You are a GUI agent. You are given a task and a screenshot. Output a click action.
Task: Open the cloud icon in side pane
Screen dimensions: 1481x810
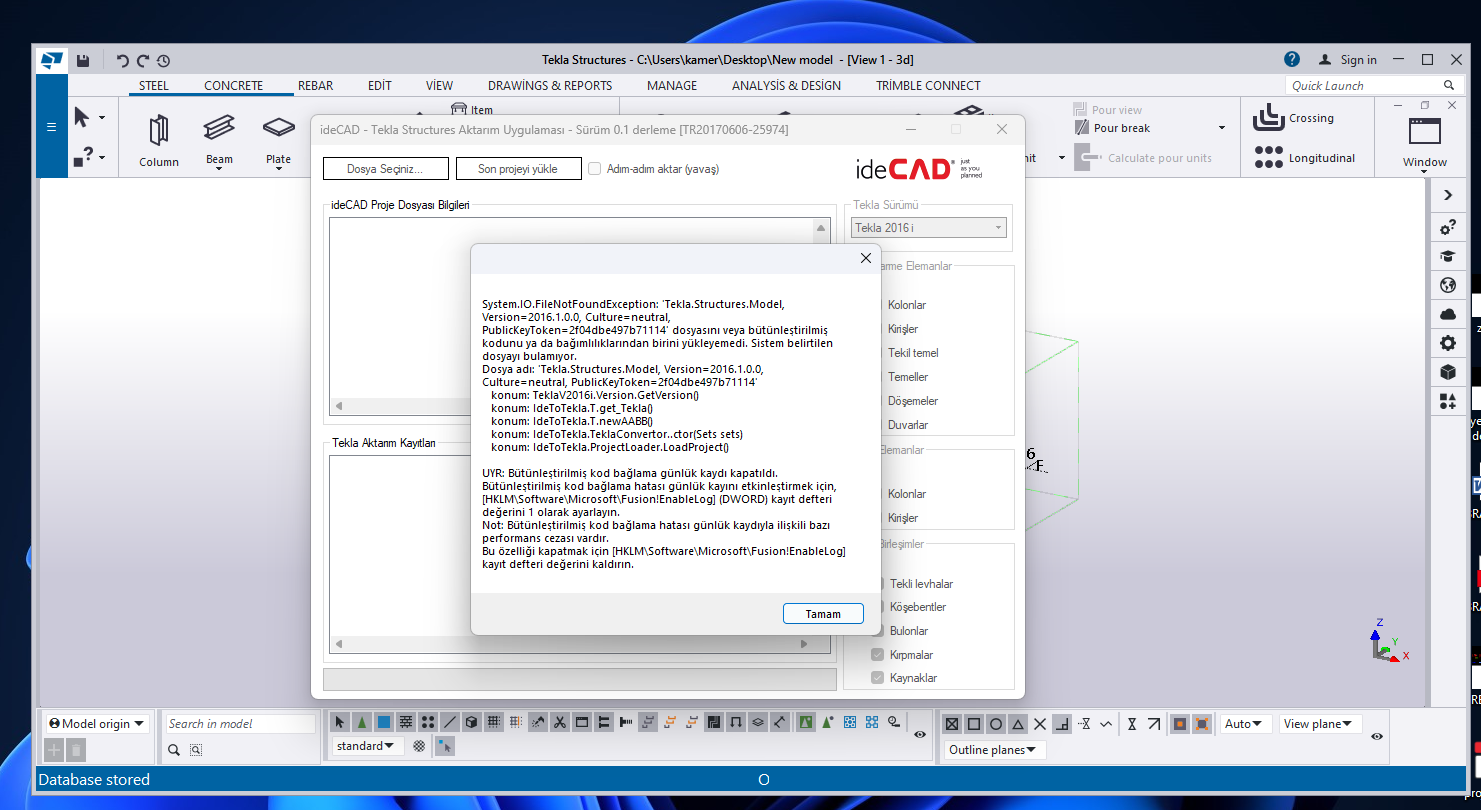click(1447, 314)
